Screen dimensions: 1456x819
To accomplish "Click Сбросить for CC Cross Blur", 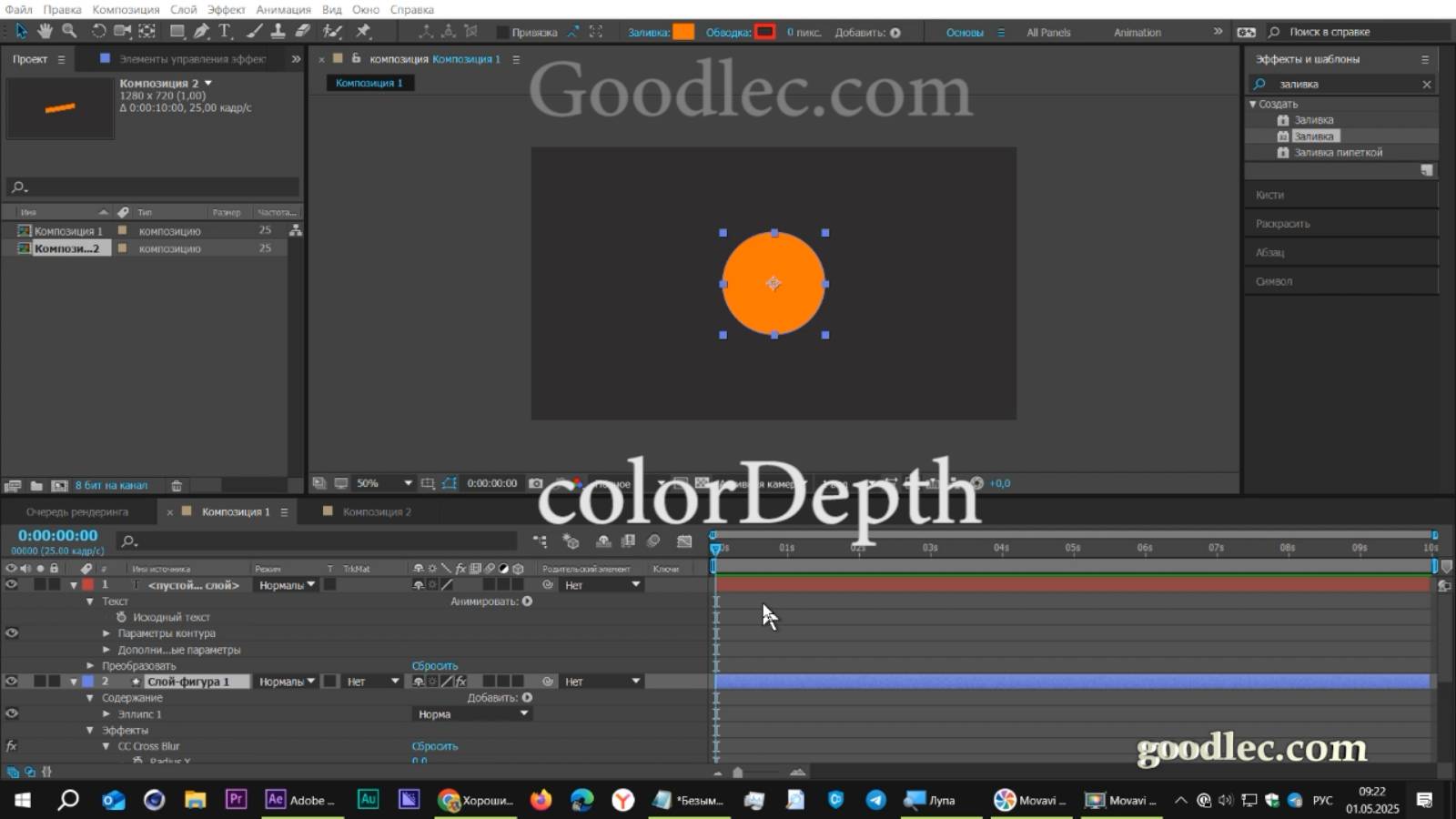I will 435,745.
